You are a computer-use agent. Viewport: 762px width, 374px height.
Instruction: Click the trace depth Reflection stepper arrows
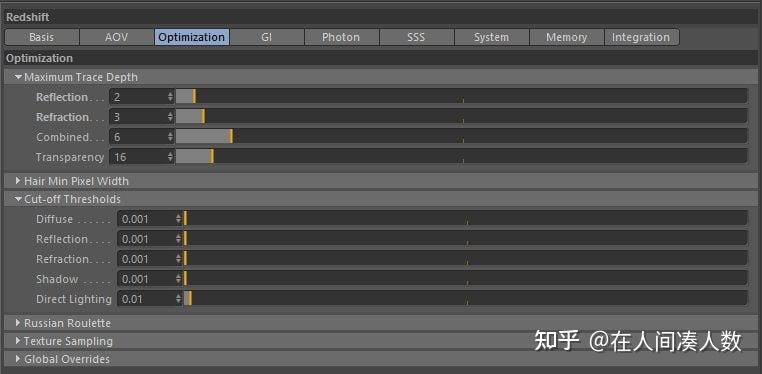click(x=171, y=97)
